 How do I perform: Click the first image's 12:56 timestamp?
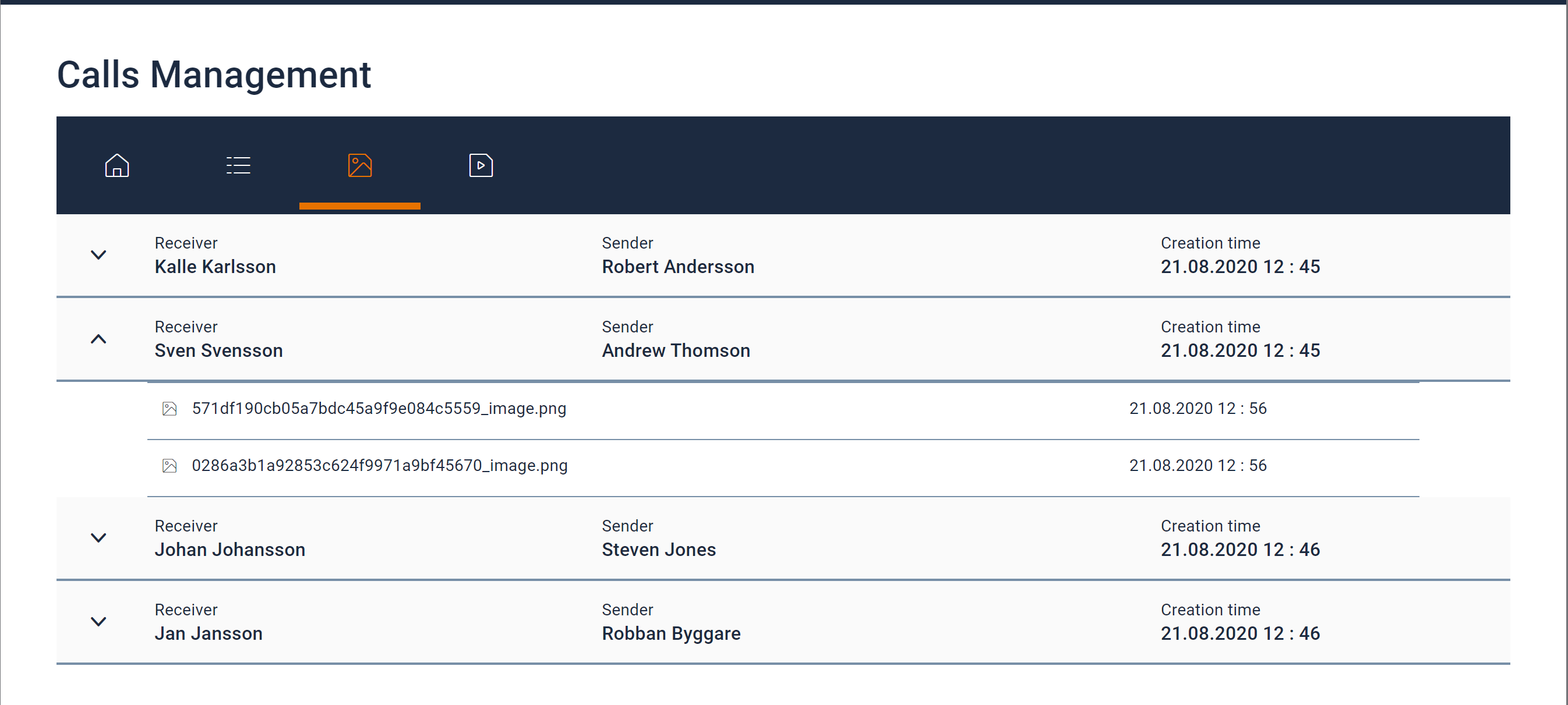point(1198,409)
